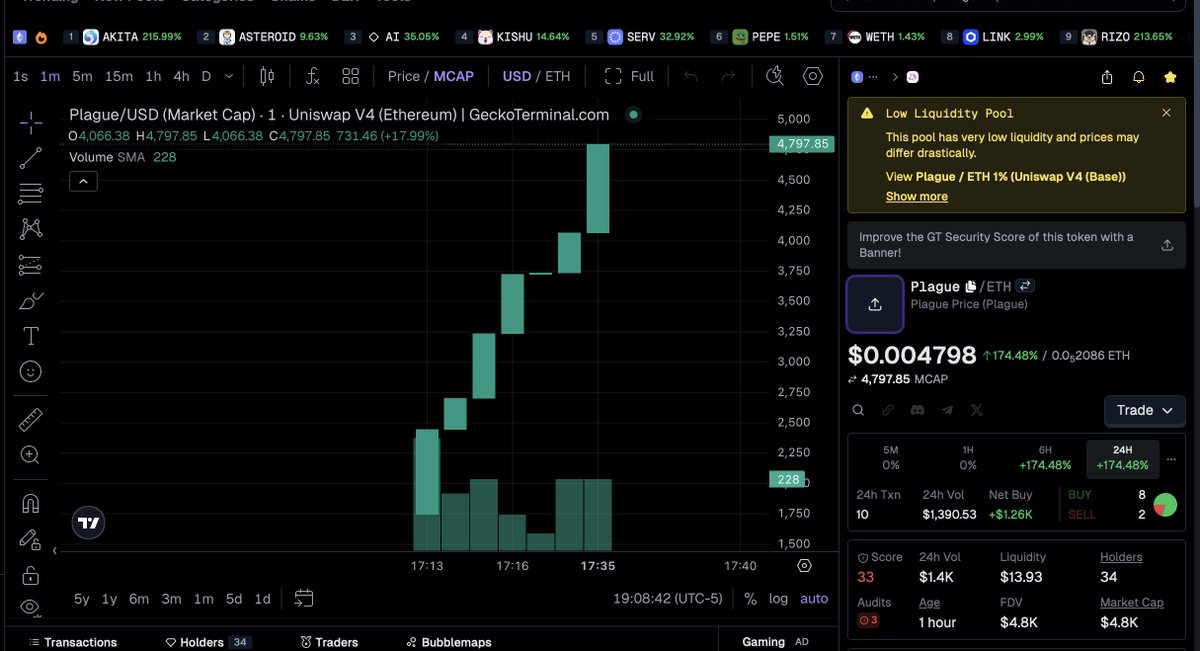Open Plague / ETH 1% Uniswap V4 Base pool

1021,177
